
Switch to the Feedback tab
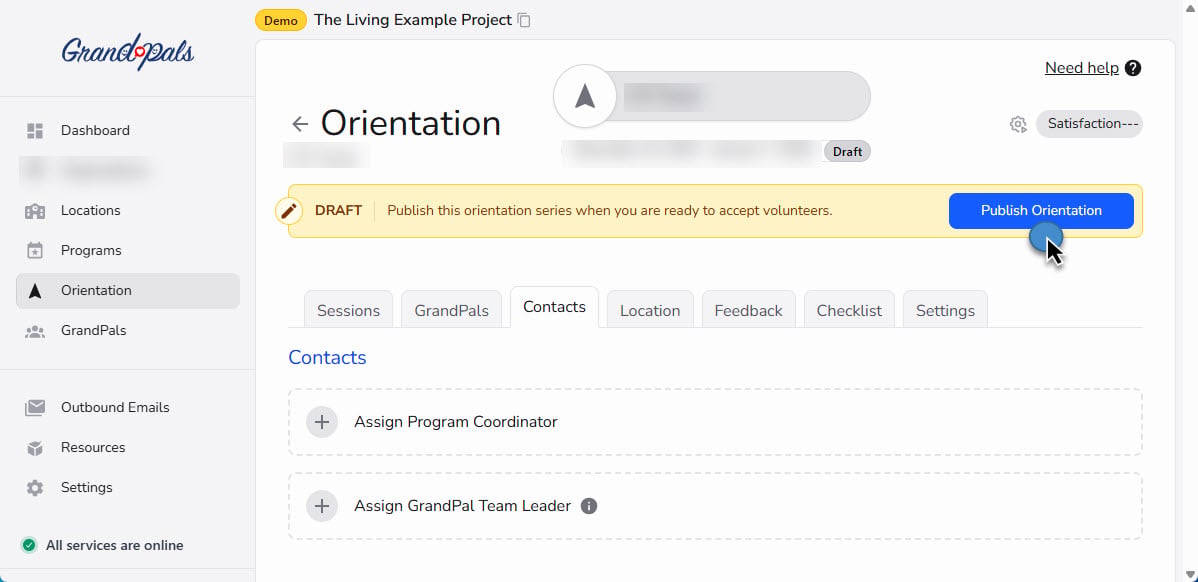pos(749,310)
